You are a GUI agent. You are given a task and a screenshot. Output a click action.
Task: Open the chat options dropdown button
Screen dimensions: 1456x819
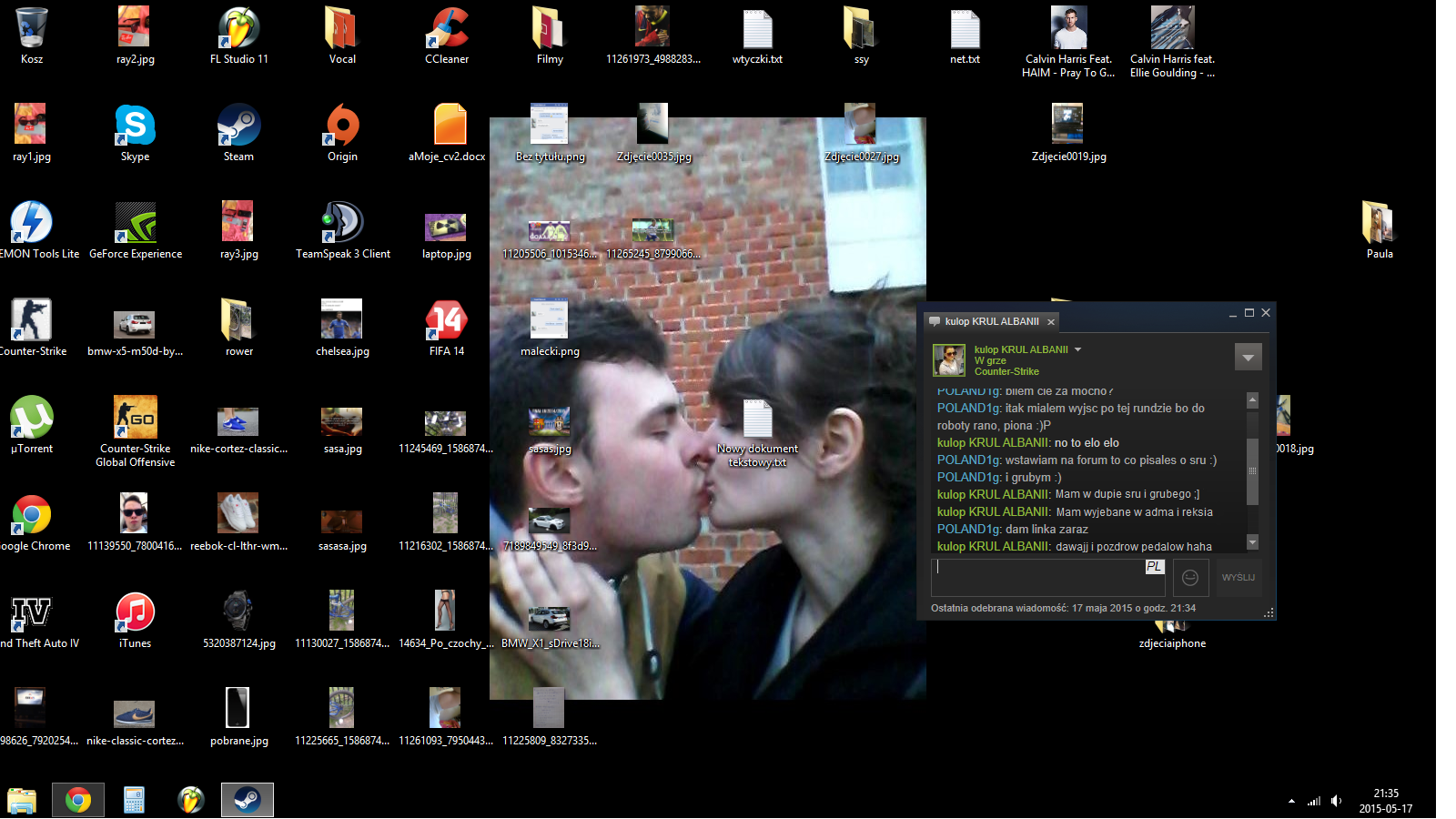pos(1248,358)
